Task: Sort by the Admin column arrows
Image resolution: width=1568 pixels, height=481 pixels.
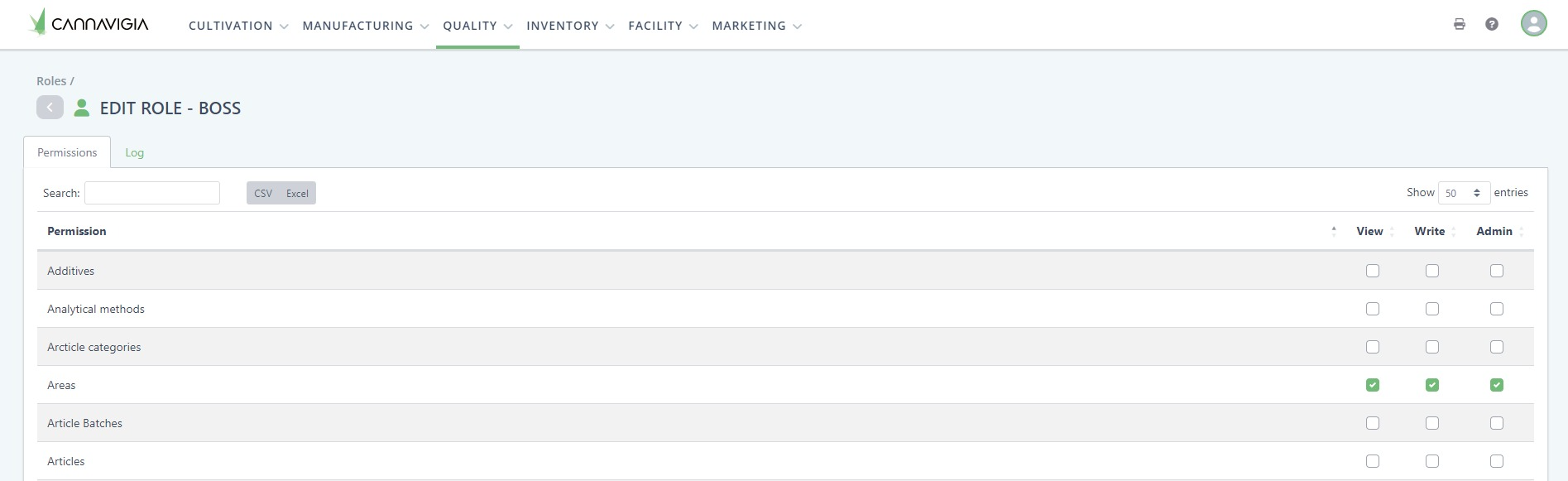Action: [x=1522, y=231]
